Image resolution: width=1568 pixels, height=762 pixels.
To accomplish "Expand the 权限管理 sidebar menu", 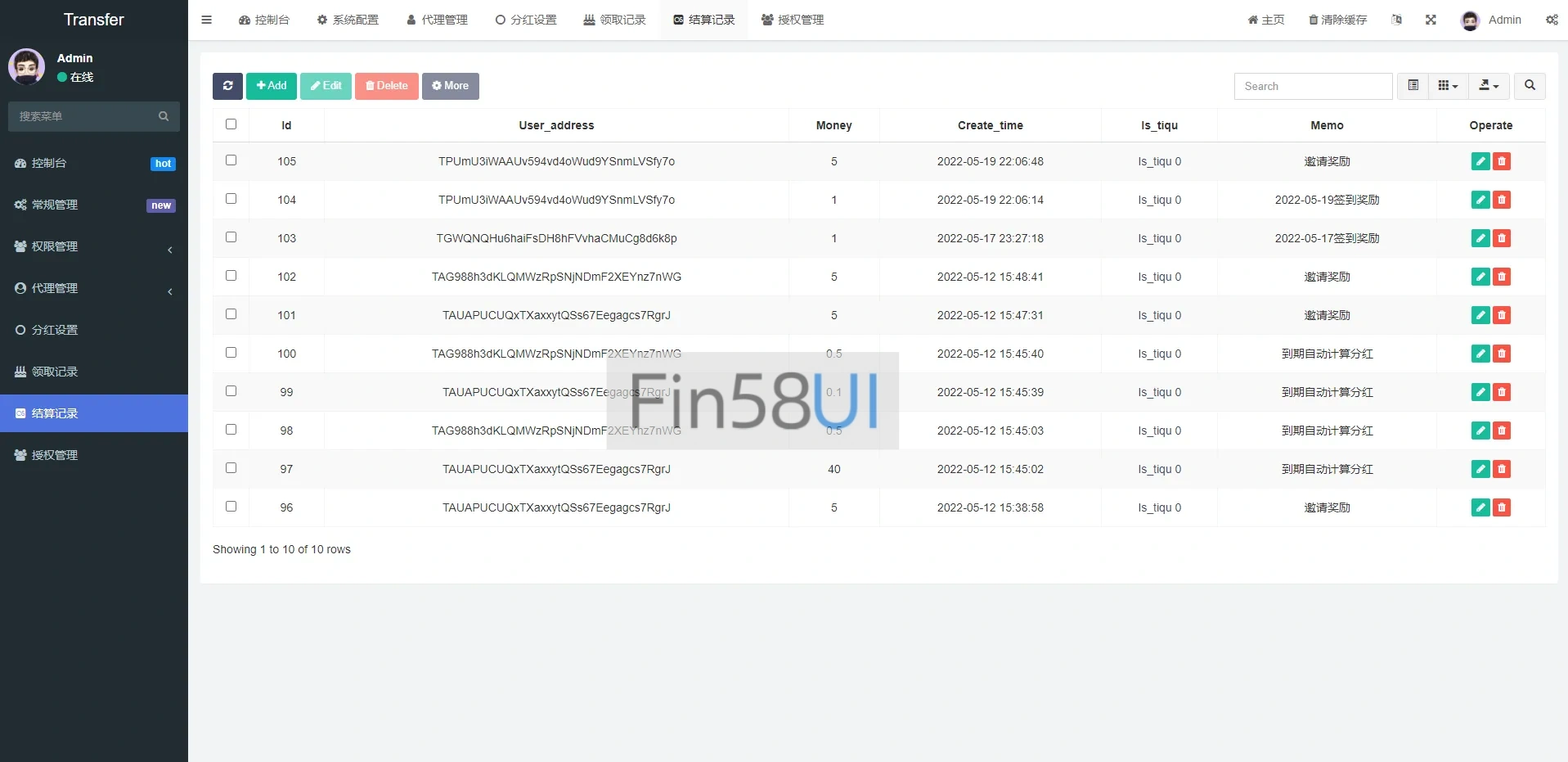I will [94, 246].
